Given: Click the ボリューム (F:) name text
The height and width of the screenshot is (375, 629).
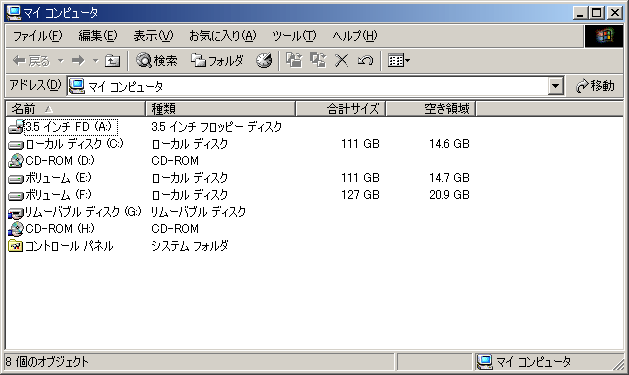Looking at the screenshot, I should pos(58,195).
